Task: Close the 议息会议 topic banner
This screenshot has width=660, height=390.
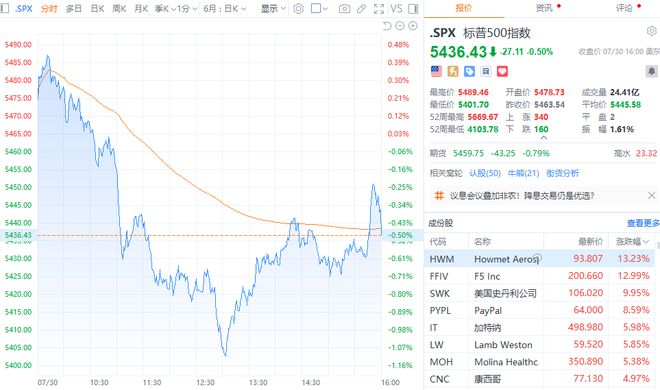Action: pyautogui.click(x=651, y=195)
